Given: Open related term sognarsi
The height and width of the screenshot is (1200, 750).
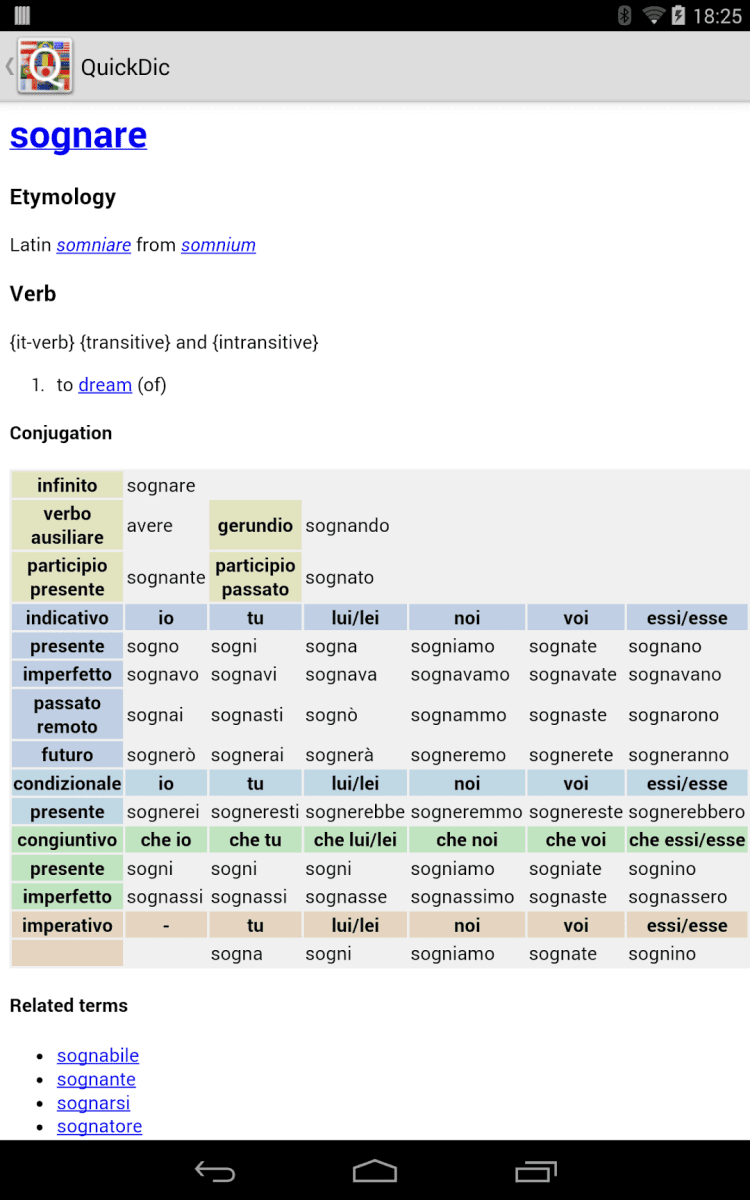Looking at the screenshot, I should 93,1103.
